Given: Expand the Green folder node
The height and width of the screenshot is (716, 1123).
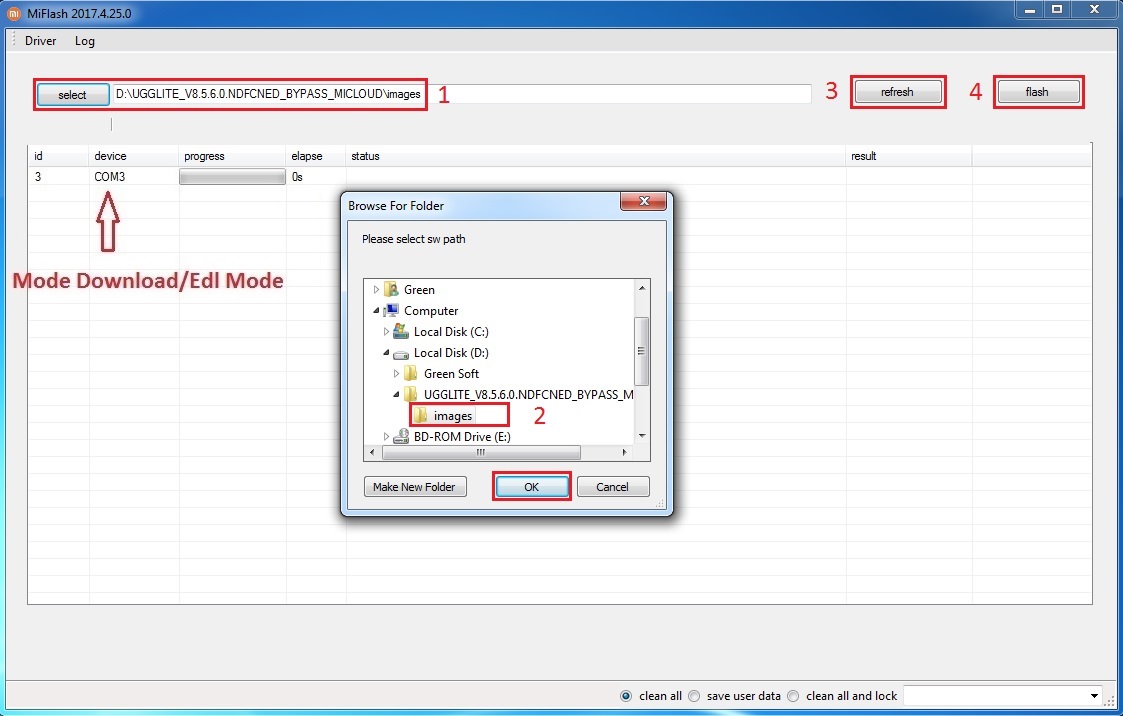Looking at the screenshot, I should (376, 290).
